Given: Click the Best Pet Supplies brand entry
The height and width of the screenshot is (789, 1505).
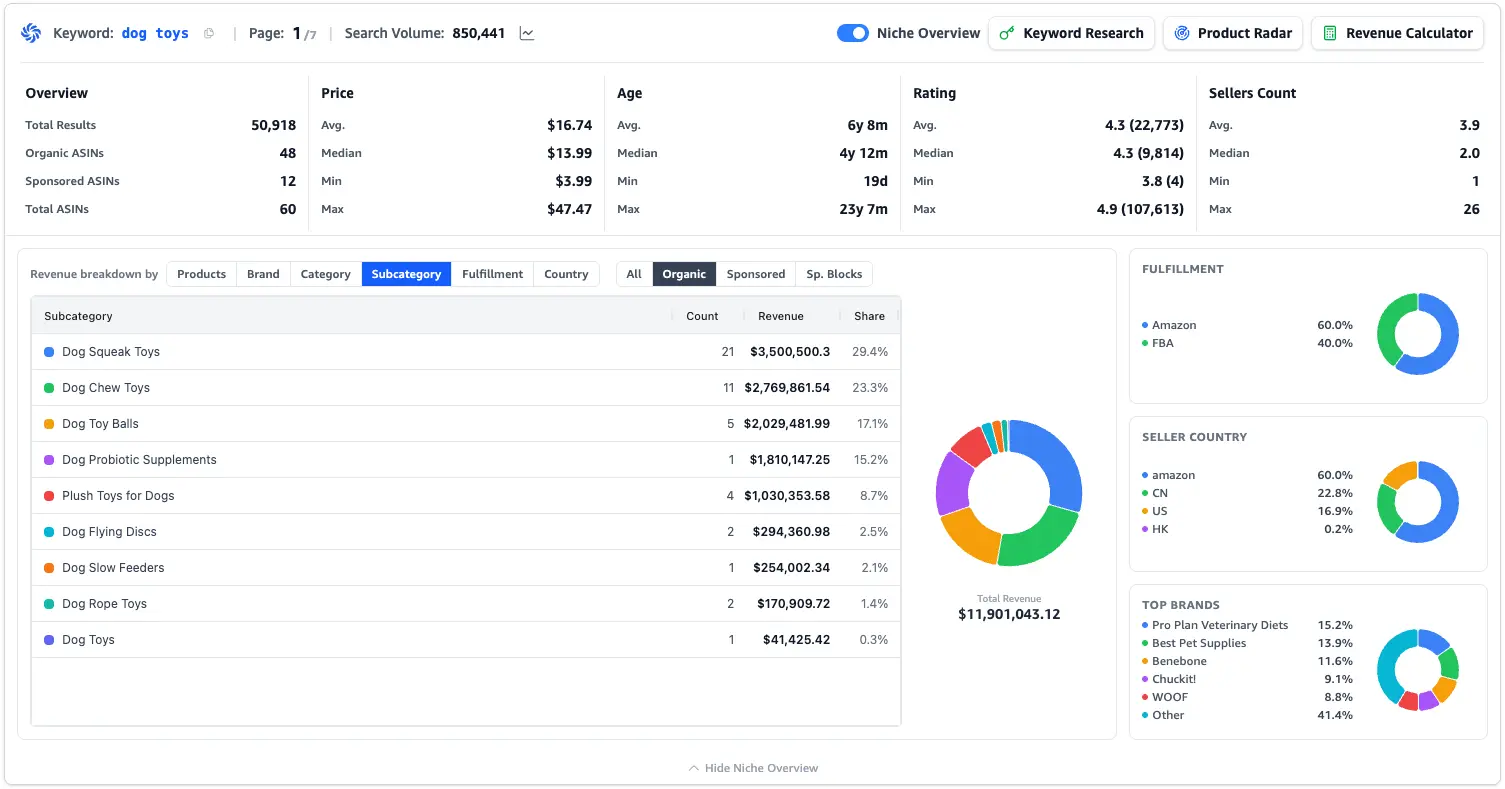Looking at the screenshot, I should tap(1199, 643).
